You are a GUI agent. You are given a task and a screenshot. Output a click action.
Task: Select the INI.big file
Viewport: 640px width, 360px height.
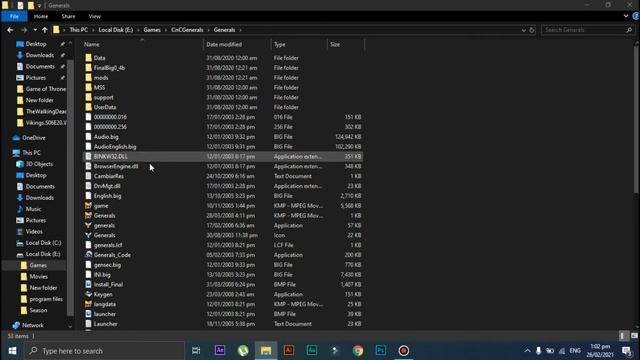click(102, 275)
